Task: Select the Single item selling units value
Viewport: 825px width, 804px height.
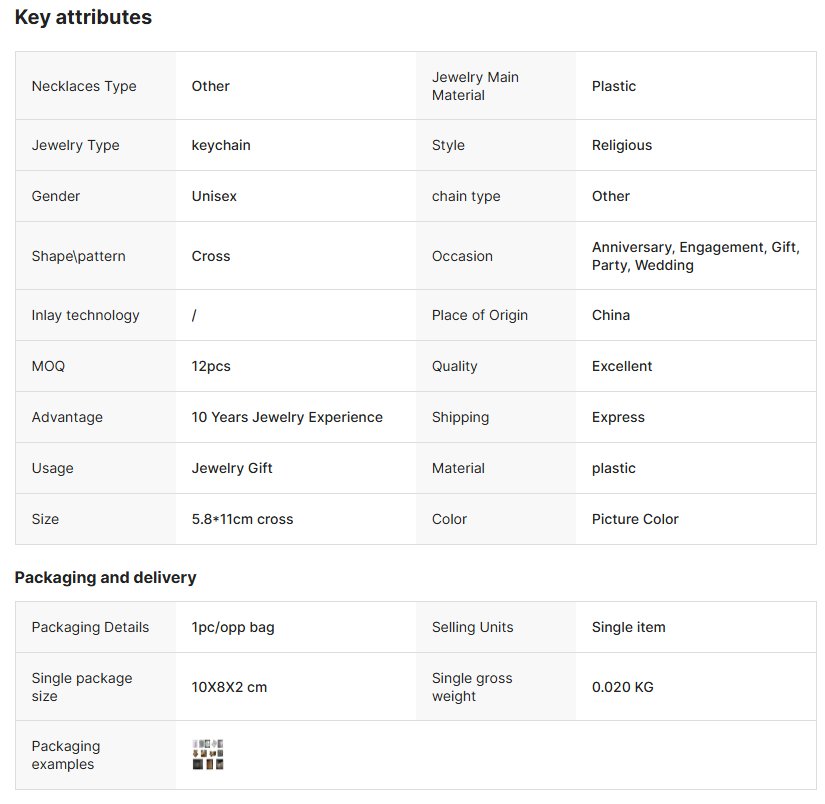Action: pos(628,627)
